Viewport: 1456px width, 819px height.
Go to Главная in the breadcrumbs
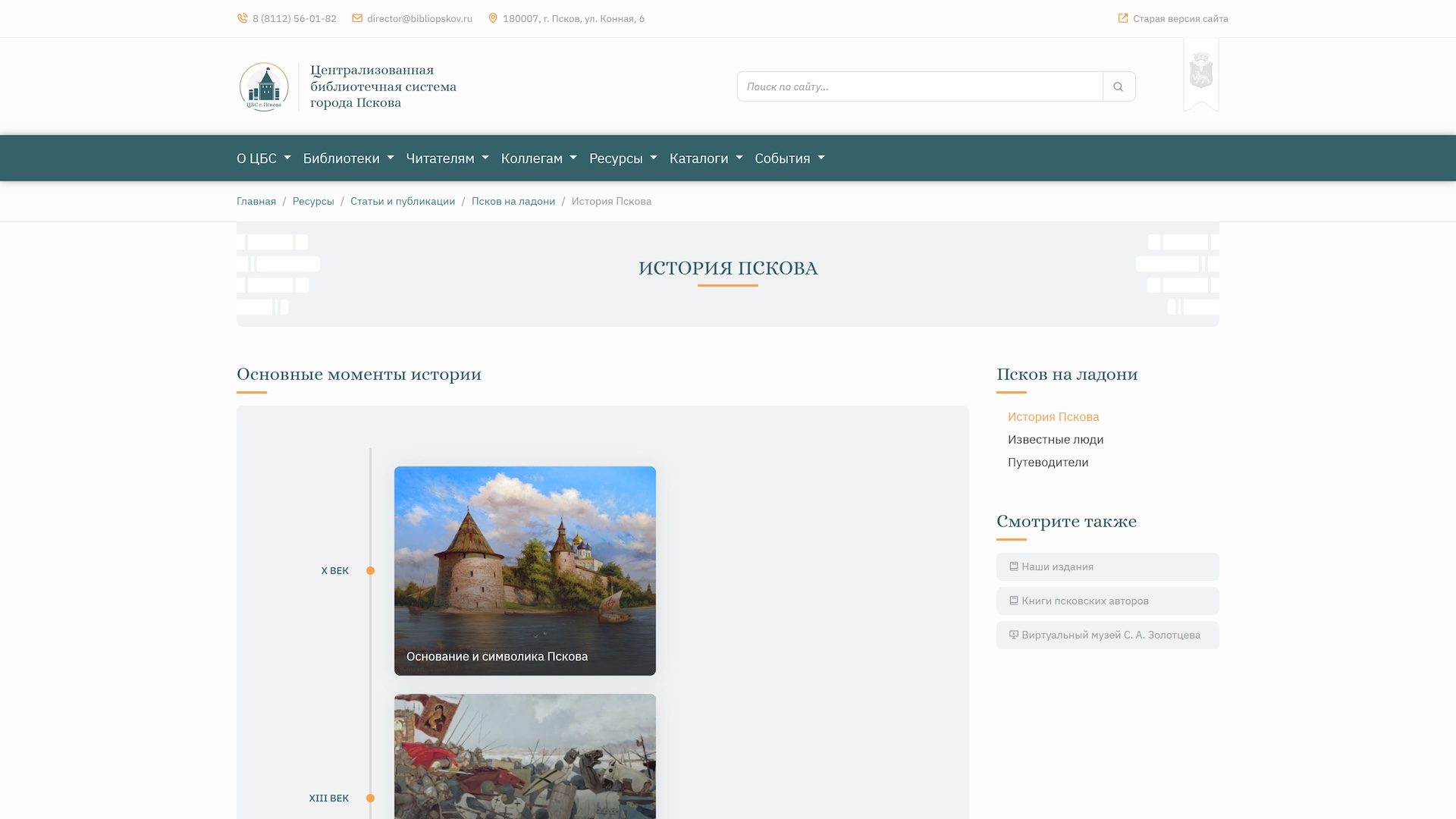click(256, 202)
